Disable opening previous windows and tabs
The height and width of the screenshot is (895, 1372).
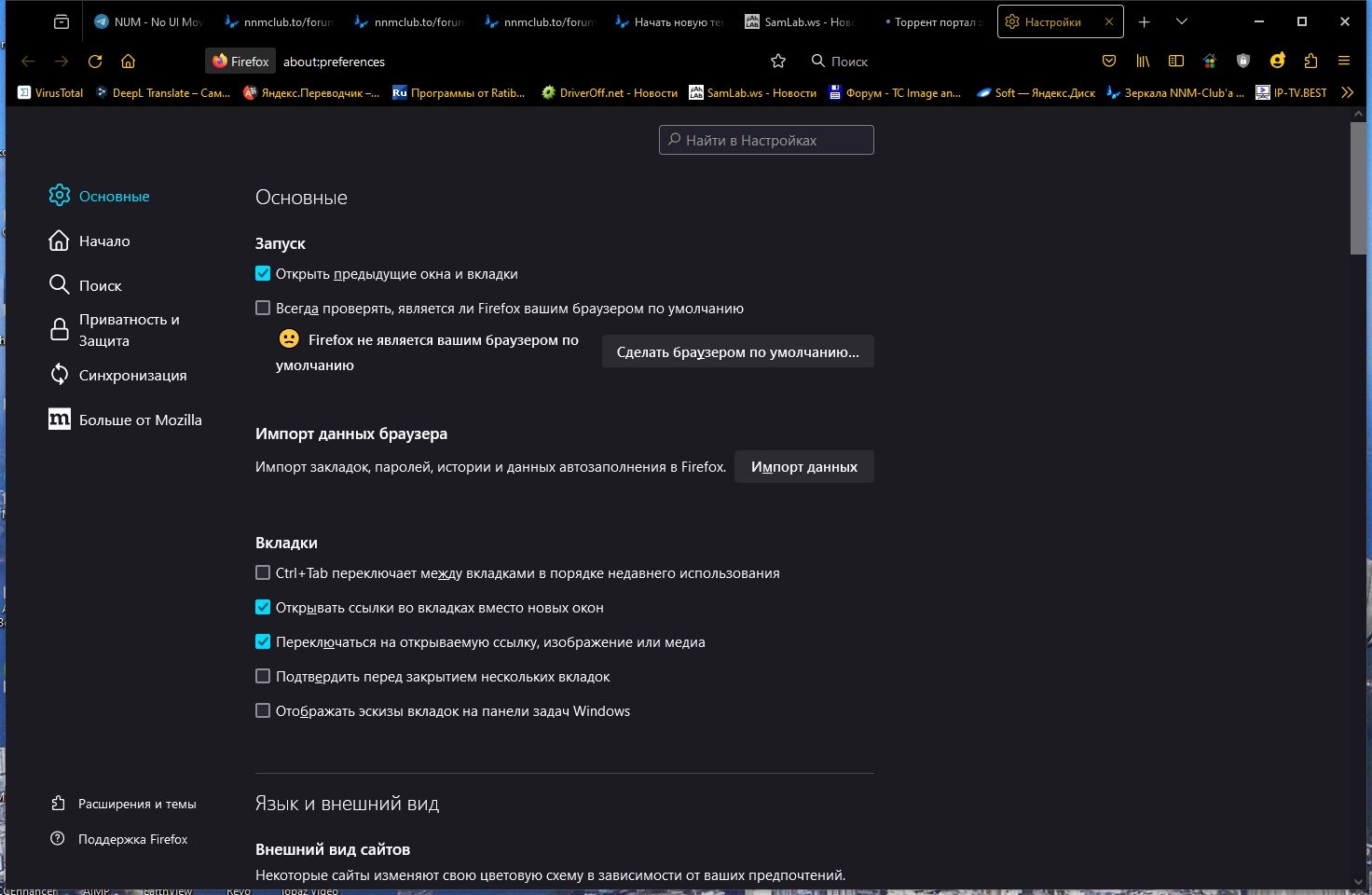[263, 273]
